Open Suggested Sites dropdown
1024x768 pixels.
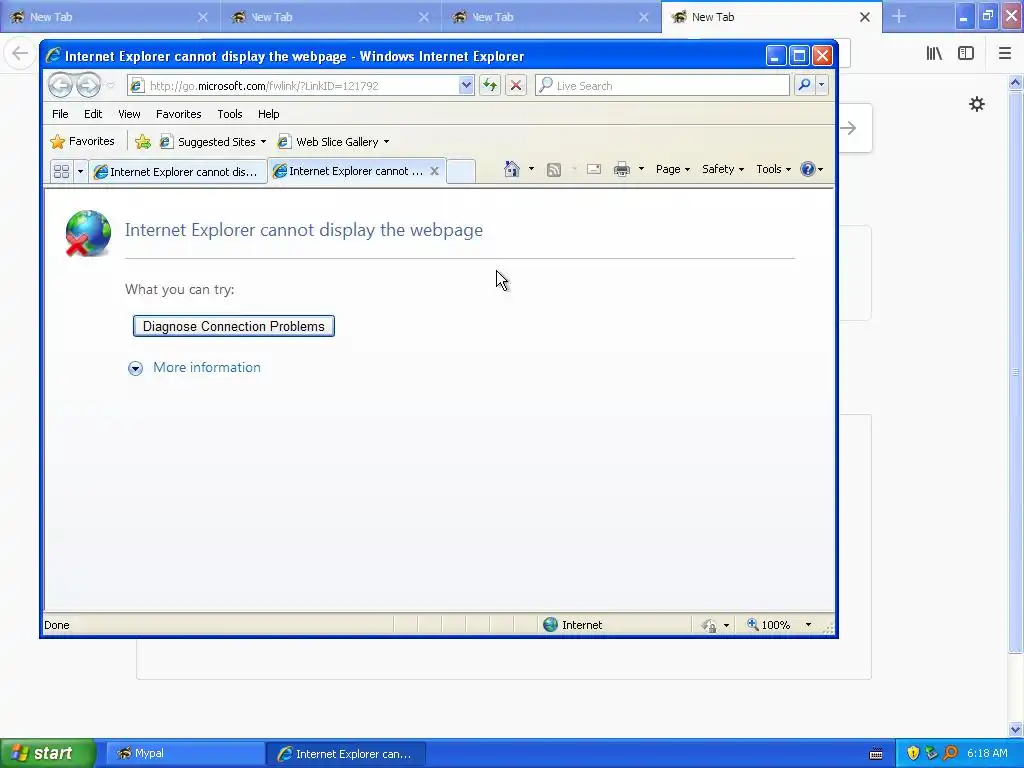coord(214,142)
